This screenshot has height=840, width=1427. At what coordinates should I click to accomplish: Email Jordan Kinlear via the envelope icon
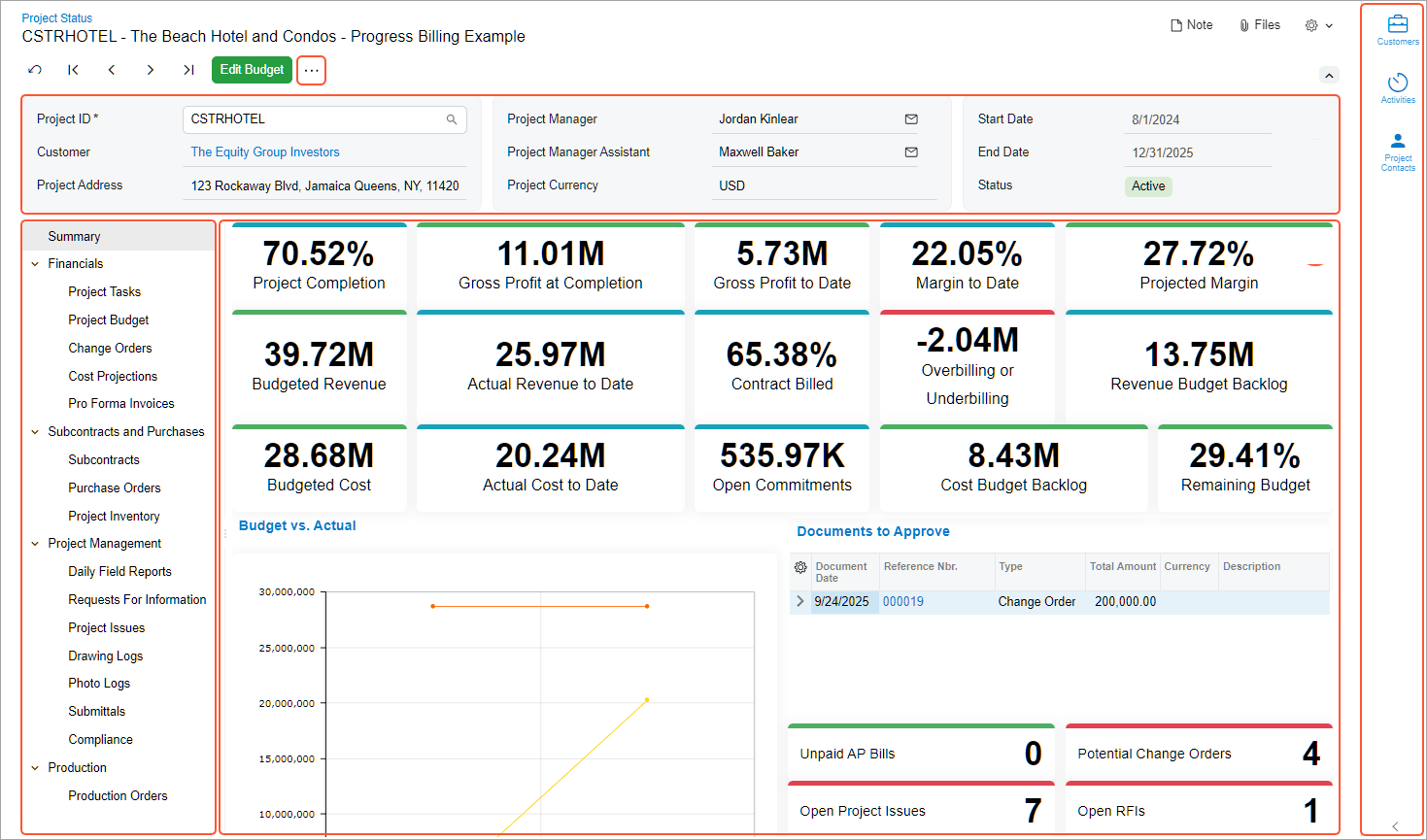click(x=911, y=118)
